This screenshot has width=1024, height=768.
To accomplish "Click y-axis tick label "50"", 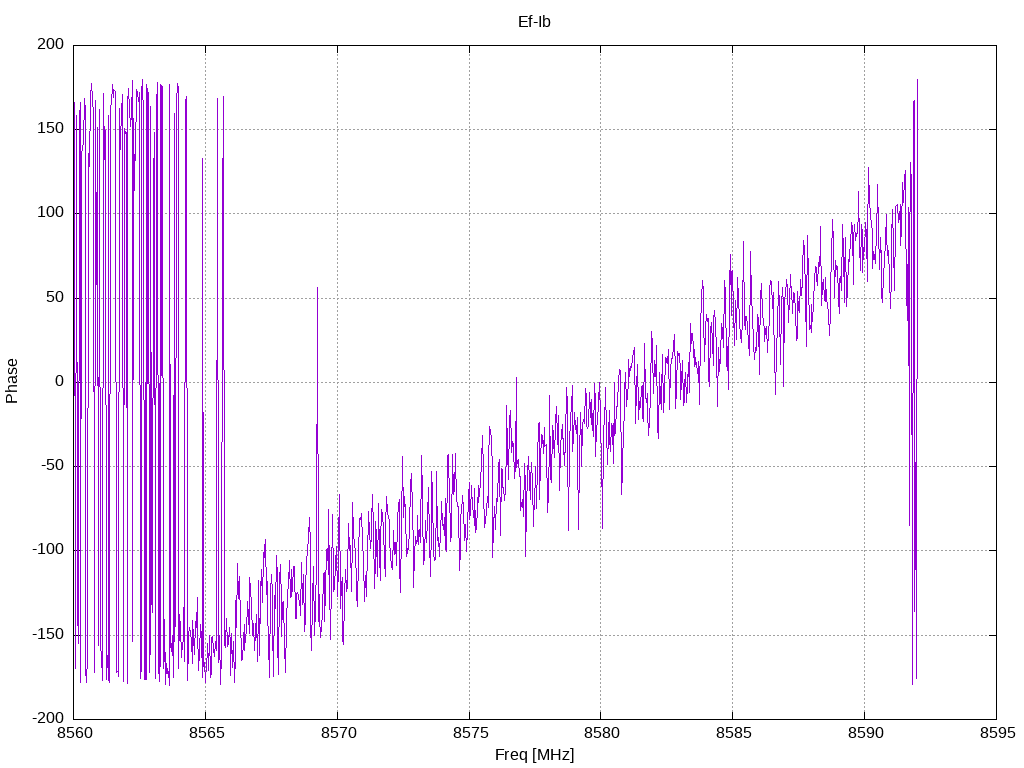I will pos(56,297).
